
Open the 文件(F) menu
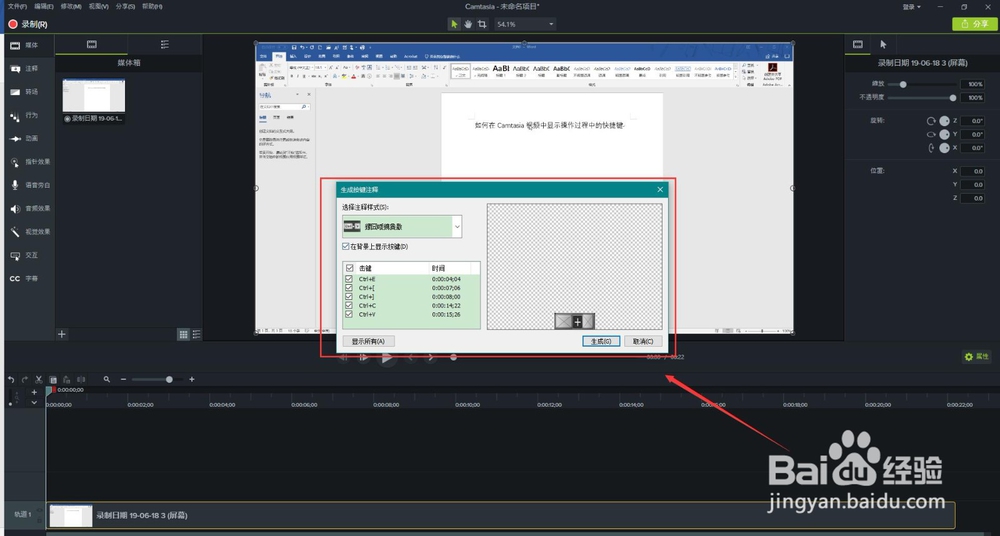[x=17, y=6]
